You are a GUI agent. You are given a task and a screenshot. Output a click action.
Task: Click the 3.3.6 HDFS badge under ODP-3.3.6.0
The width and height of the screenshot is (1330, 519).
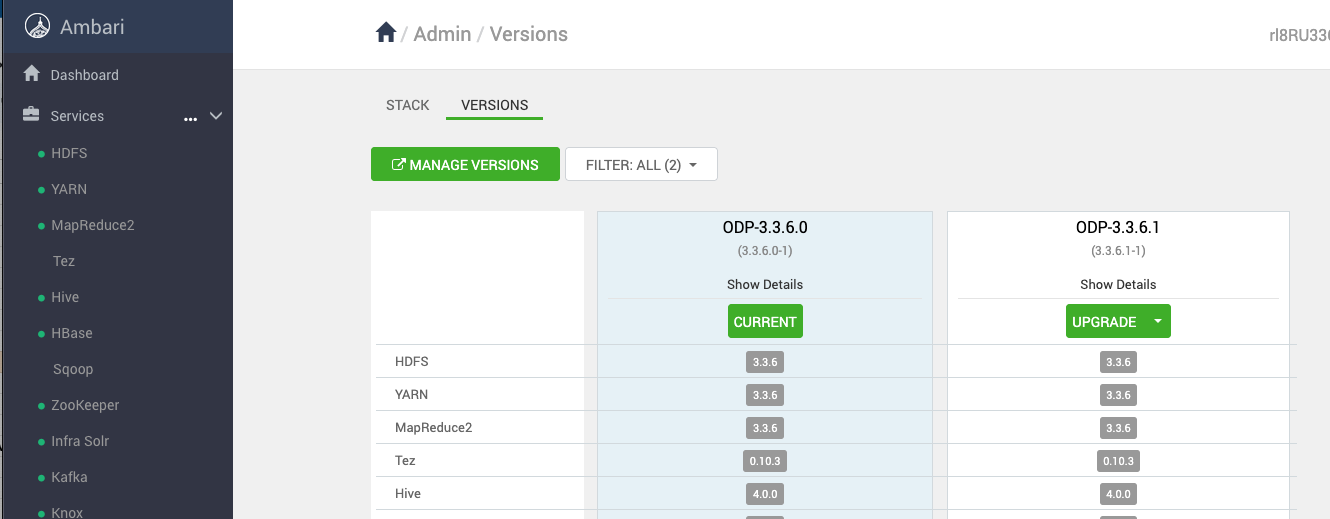(765, 362)
